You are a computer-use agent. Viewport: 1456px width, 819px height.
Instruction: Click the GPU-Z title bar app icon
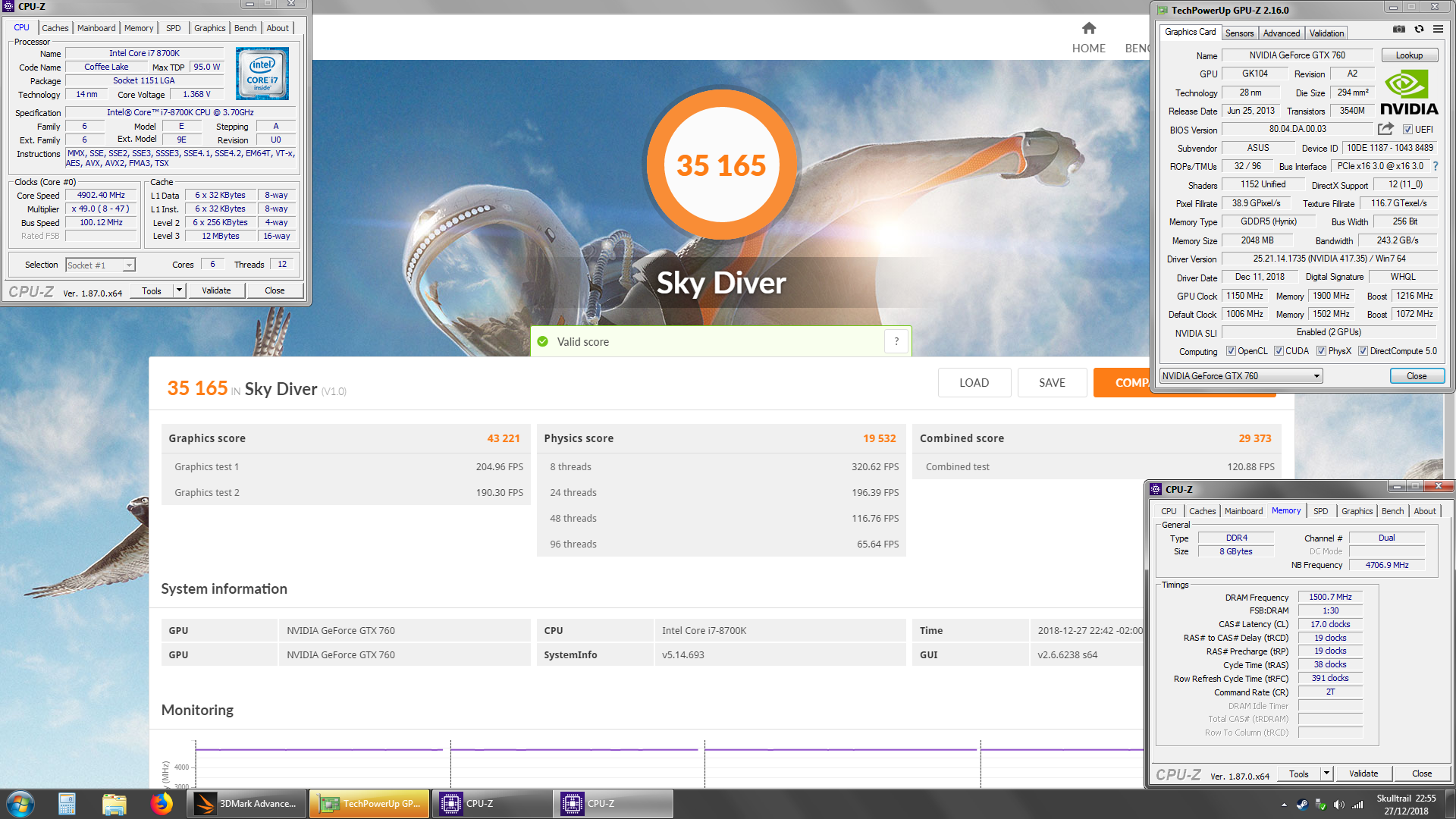pyautogui.click(x=1163, y=11)
